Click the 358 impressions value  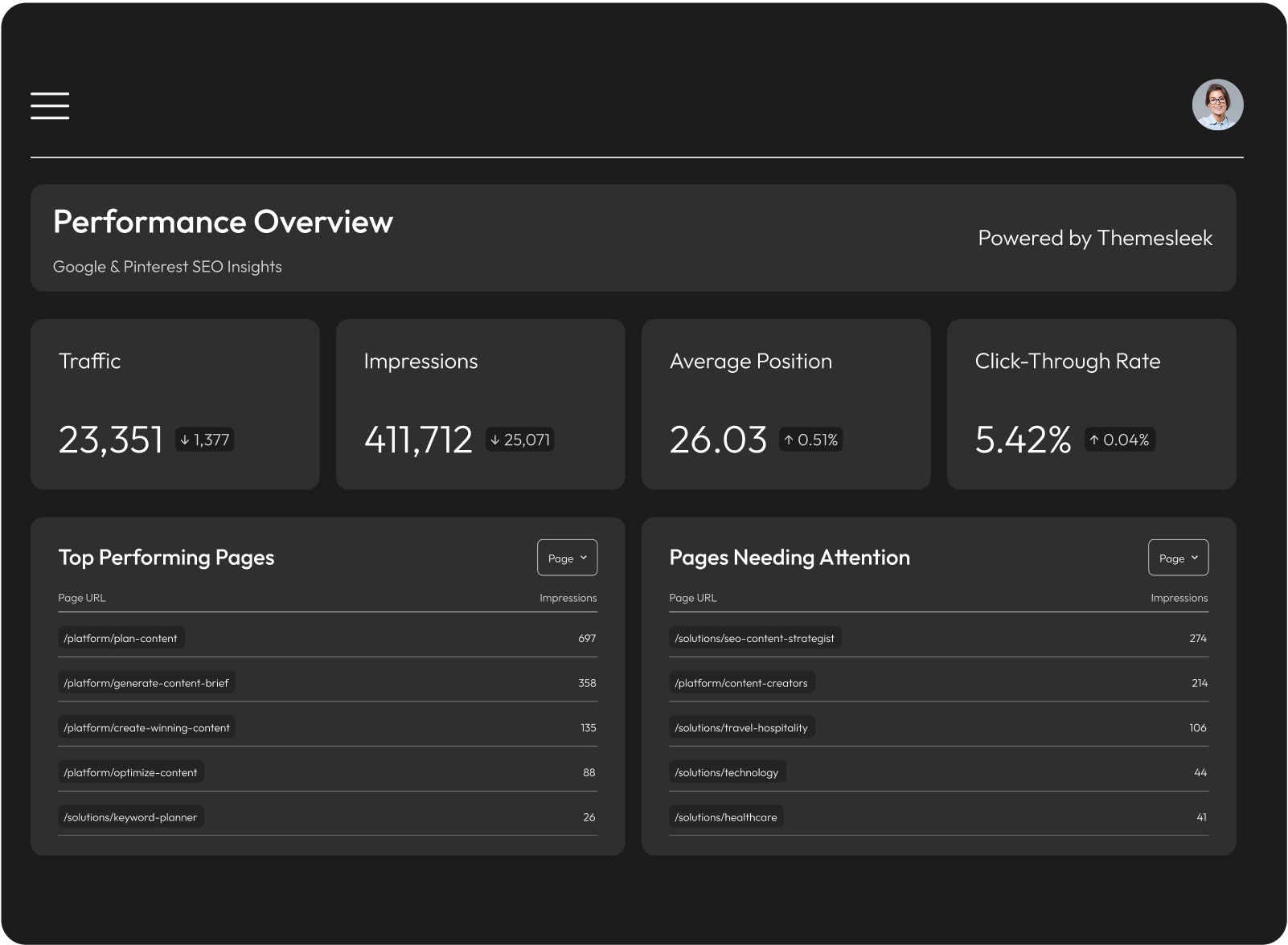(587, 683)
